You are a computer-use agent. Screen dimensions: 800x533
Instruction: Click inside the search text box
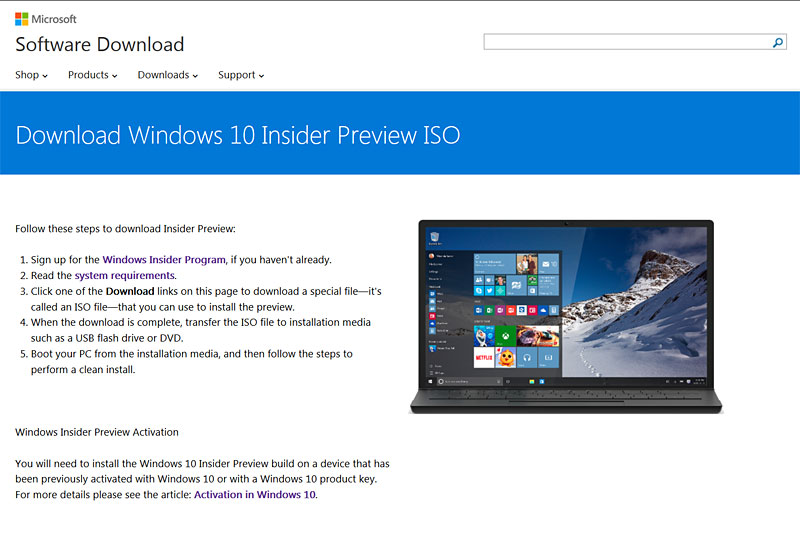[x=627, y=42]
